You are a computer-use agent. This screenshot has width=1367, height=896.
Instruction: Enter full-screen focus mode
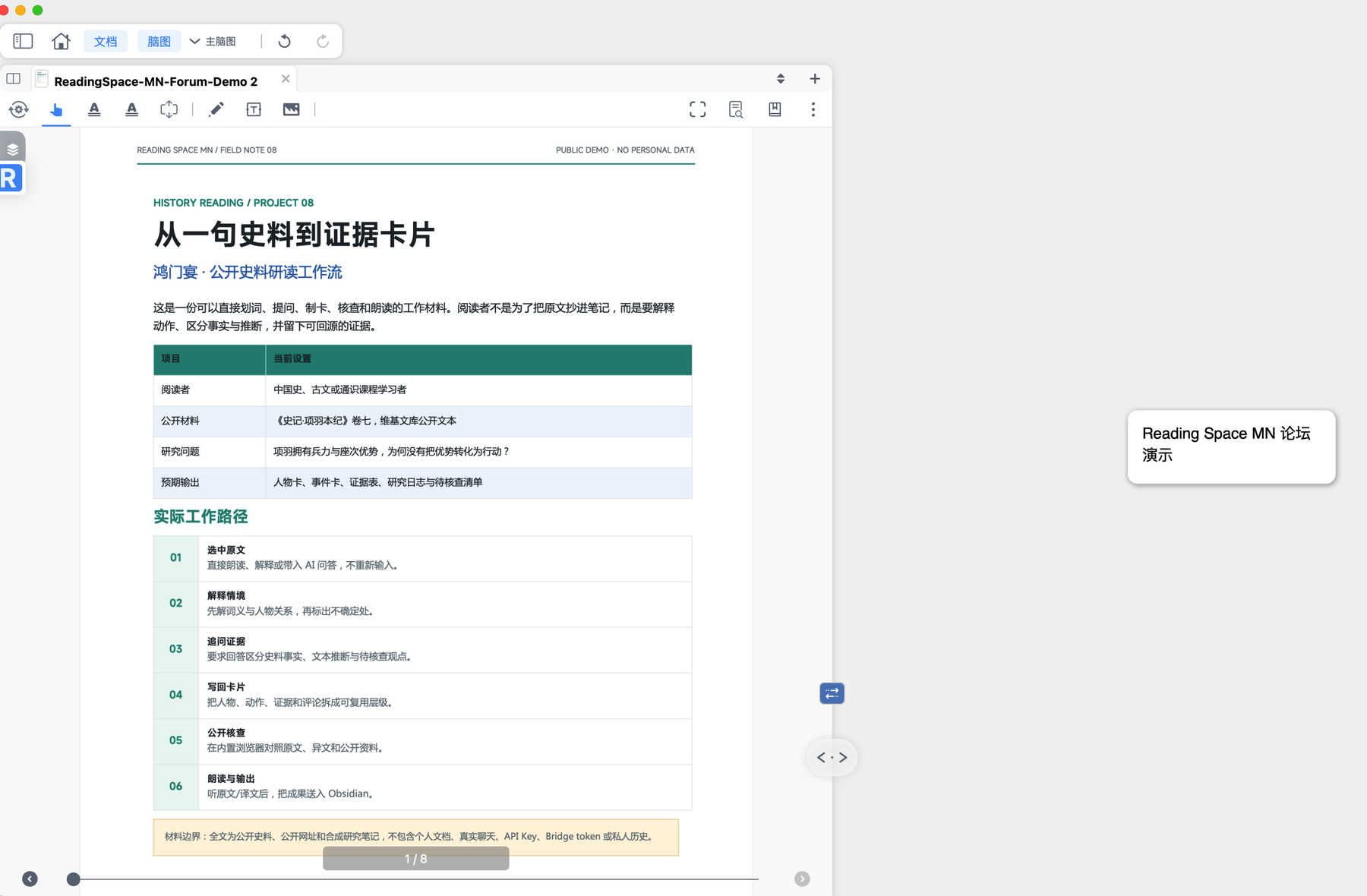coord(698,110)
